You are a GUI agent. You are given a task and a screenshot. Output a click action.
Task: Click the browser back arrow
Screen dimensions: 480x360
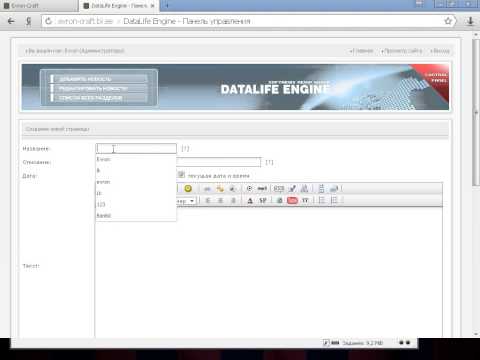(x=11, y=21)
